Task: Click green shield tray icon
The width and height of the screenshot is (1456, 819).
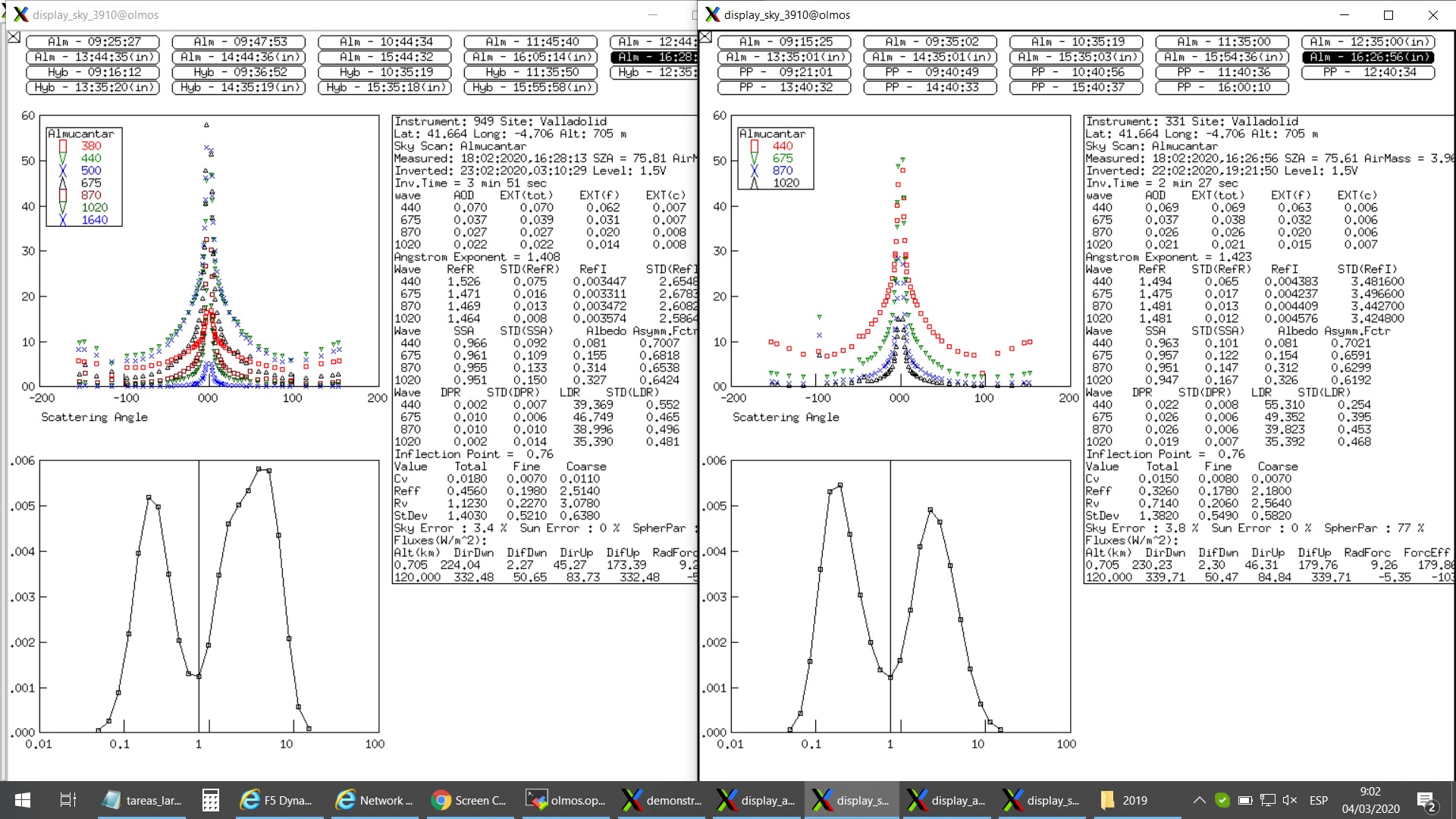Action: pos(1222,800)
